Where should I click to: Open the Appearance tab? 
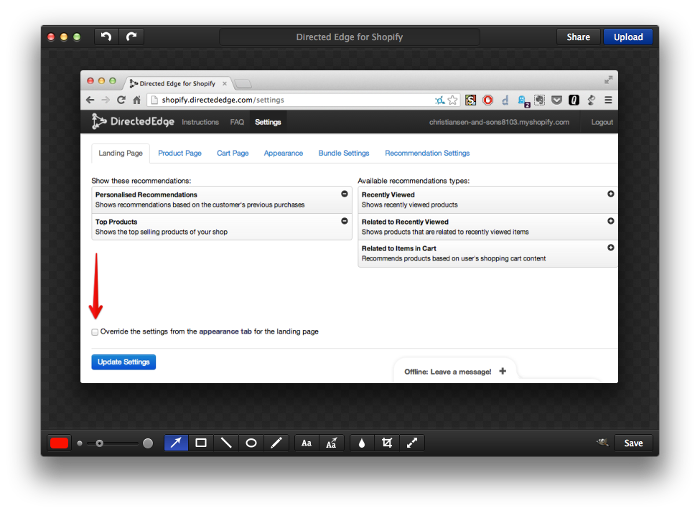pos(283,153)
